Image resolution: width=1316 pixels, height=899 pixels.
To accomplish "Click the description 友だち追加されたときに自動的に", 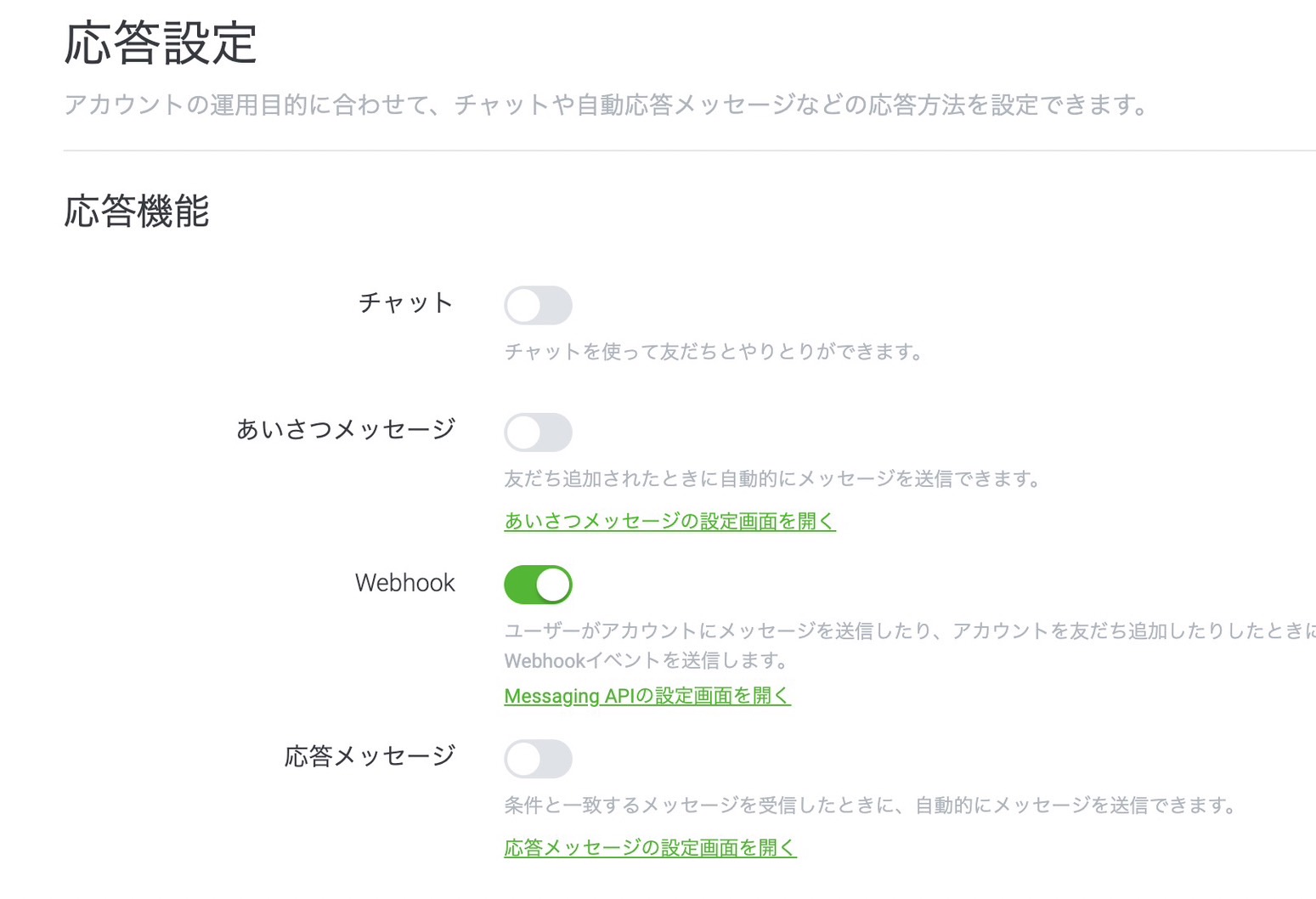I will coord(774,478).
